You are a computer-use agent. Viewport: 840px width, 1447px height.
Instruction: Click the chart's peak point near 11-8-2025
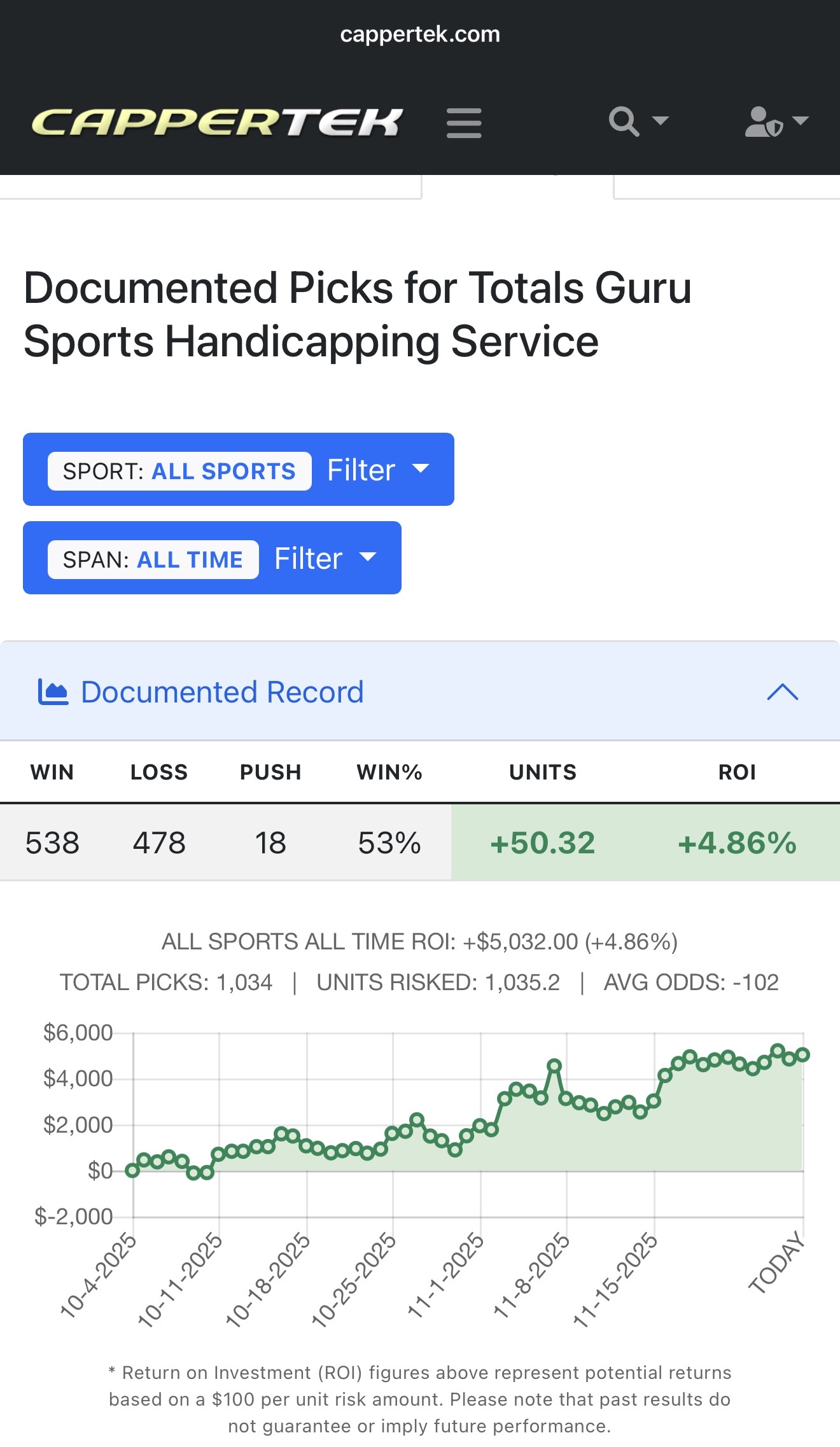554,1065
